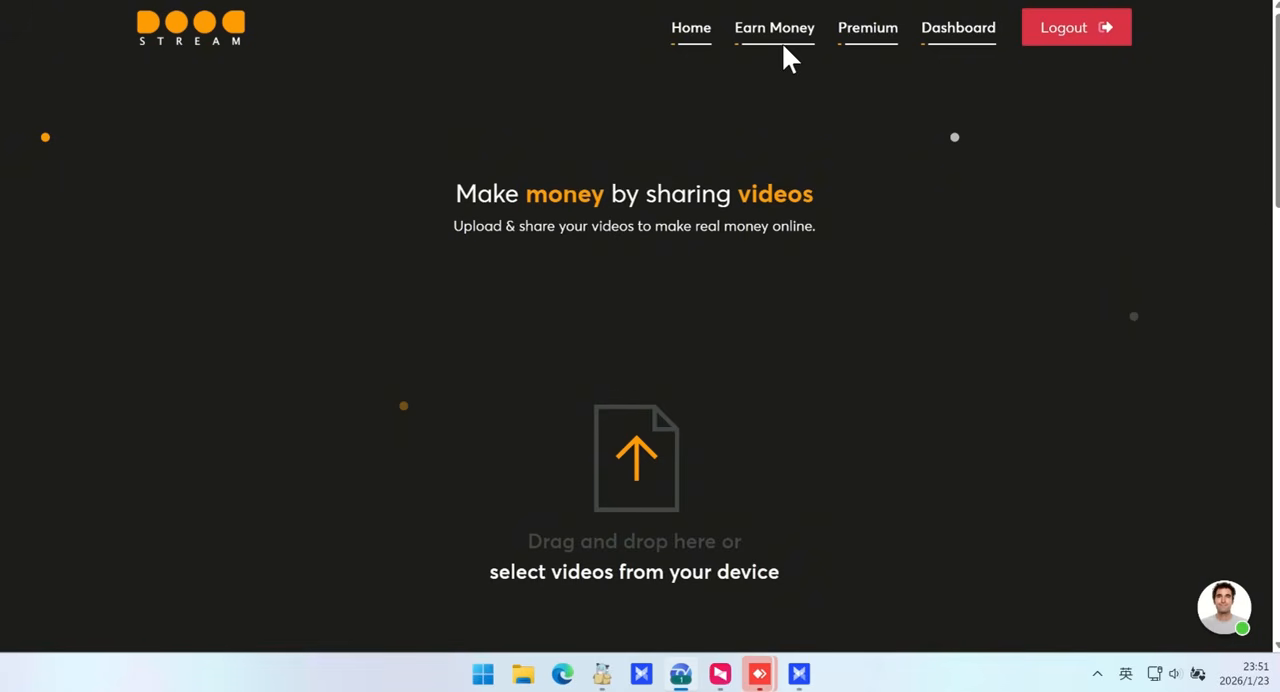
Task: Click the red Logout button
Action: point(1076,27)
